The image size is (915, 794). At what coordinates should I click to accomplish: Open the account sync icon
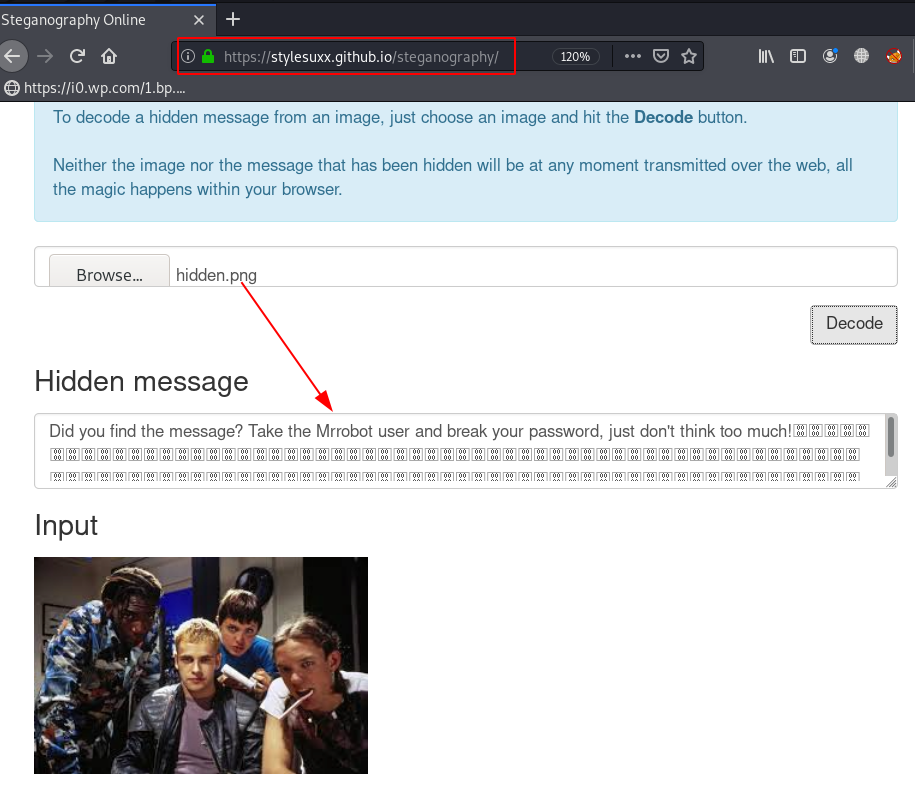tap(830, 56)
